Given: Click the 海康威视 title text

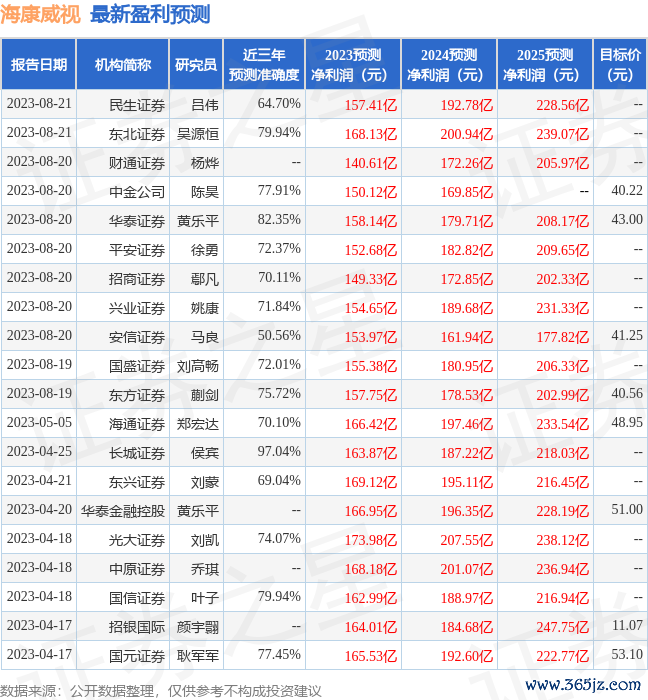Looking at the screenshot, I should point(40,14).
